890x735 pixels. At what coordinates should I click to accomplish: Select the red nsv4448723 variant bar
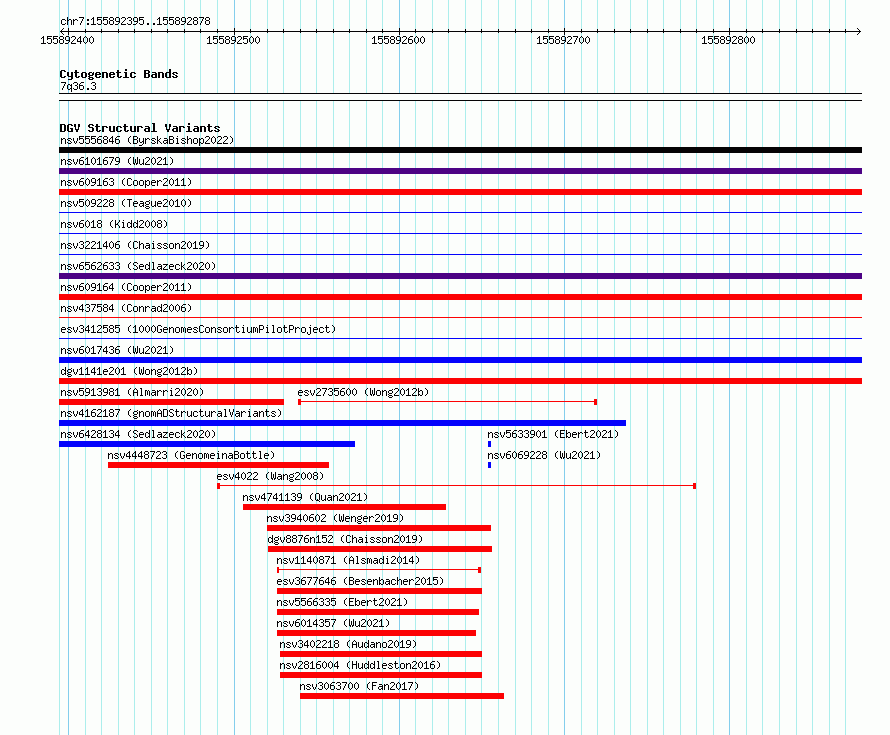pos(219,465)
